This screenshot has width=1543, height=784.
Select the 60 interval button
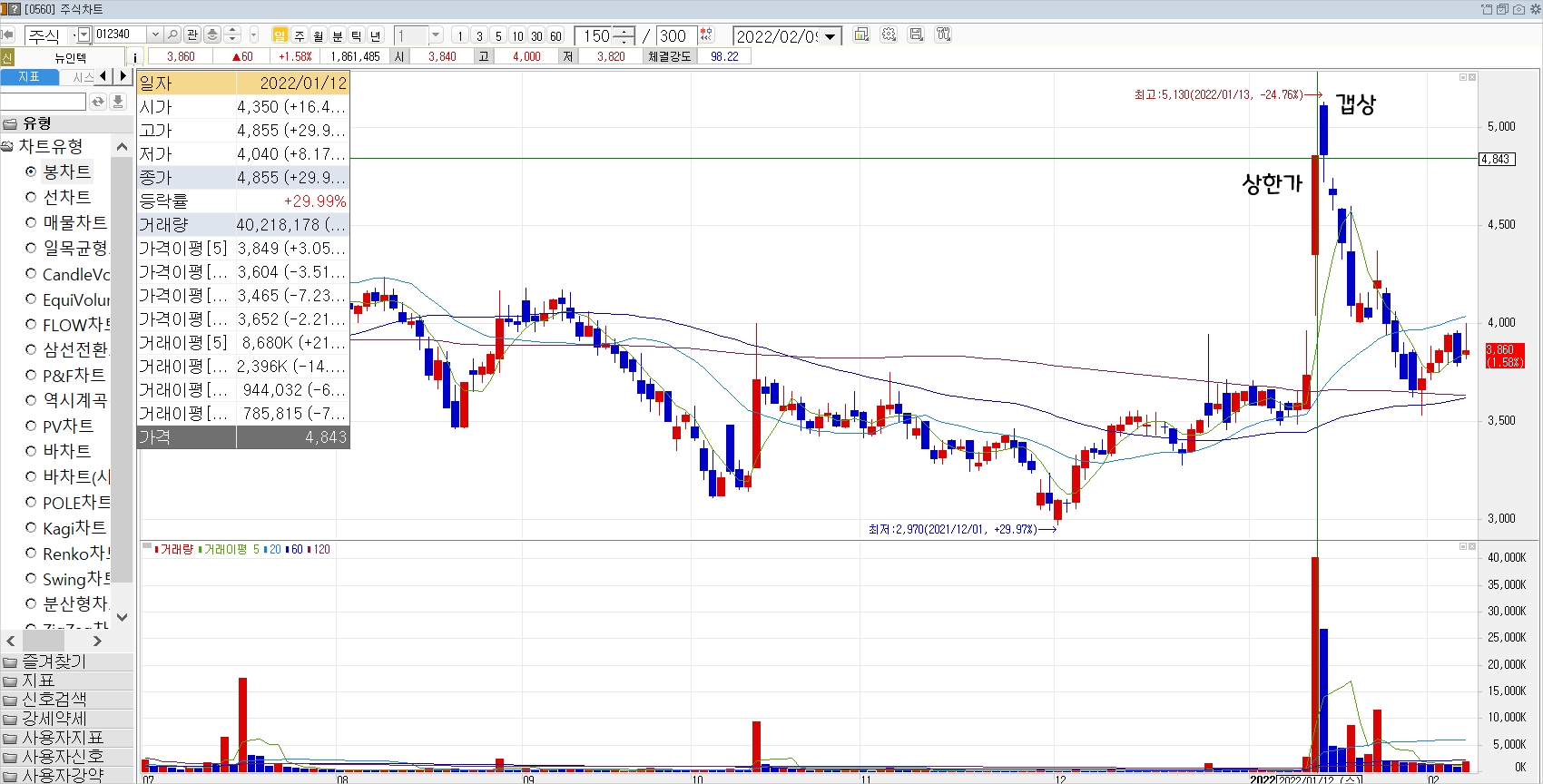pyautogui.click(x=555, y=35)
